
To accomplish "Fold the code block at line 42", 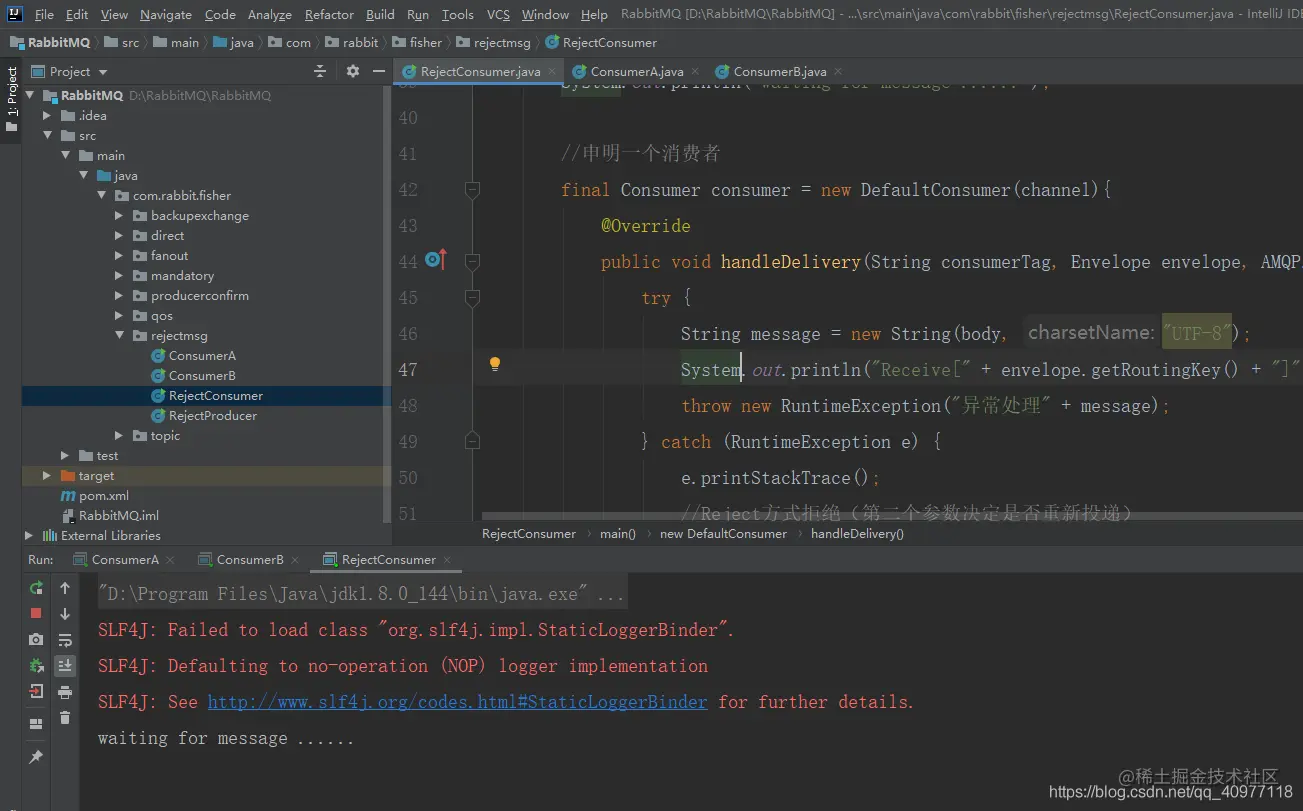I will click(x=473, y=189).
